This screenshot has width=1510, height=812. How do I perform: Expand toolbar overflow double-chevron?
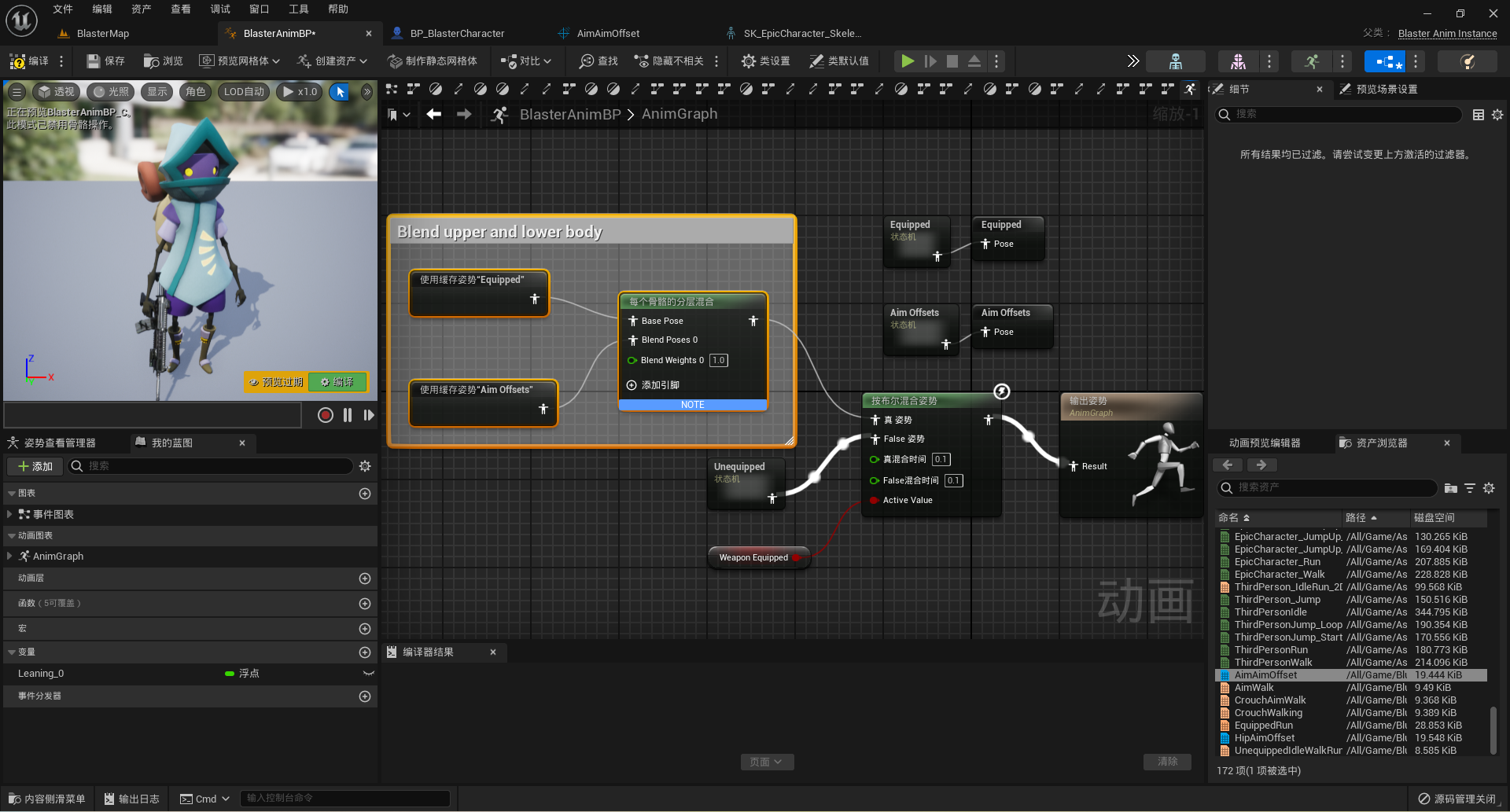click(x=1132, y=61)
